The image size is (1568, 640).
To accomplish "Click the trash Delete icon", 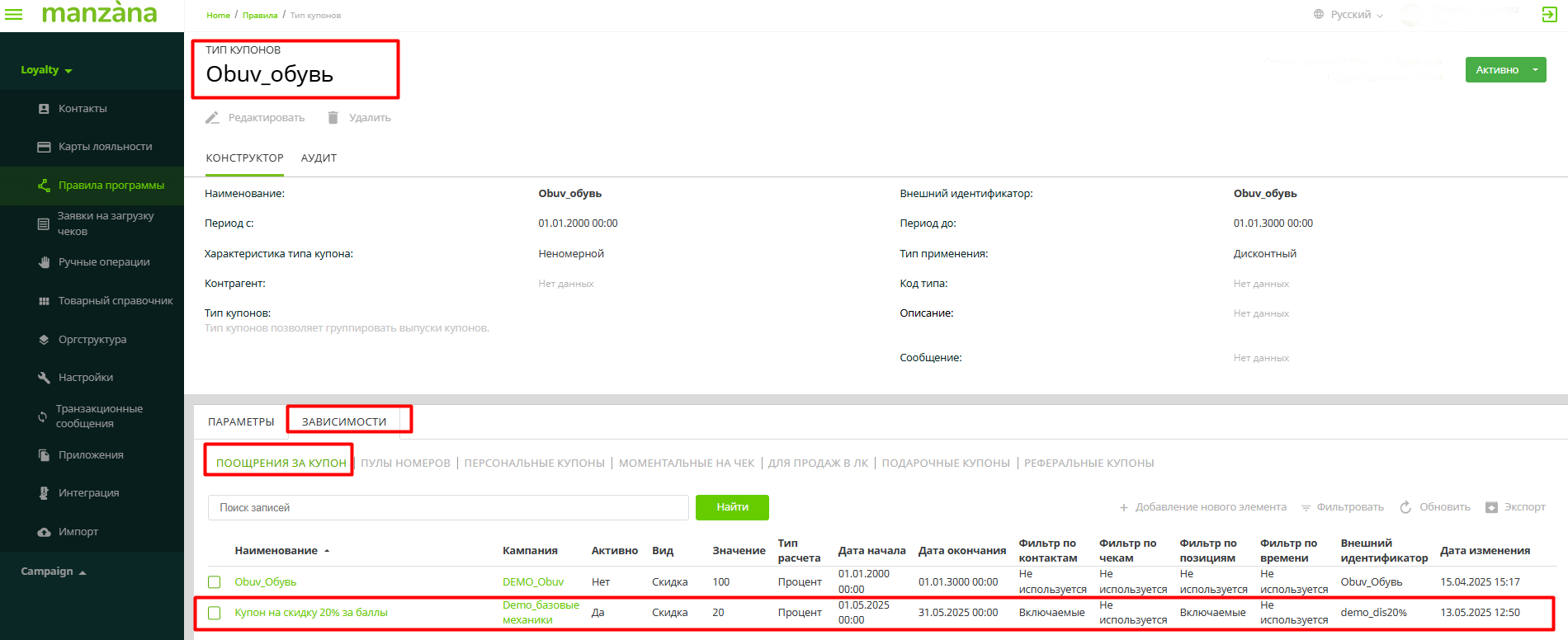I will (x=333, y=118).
